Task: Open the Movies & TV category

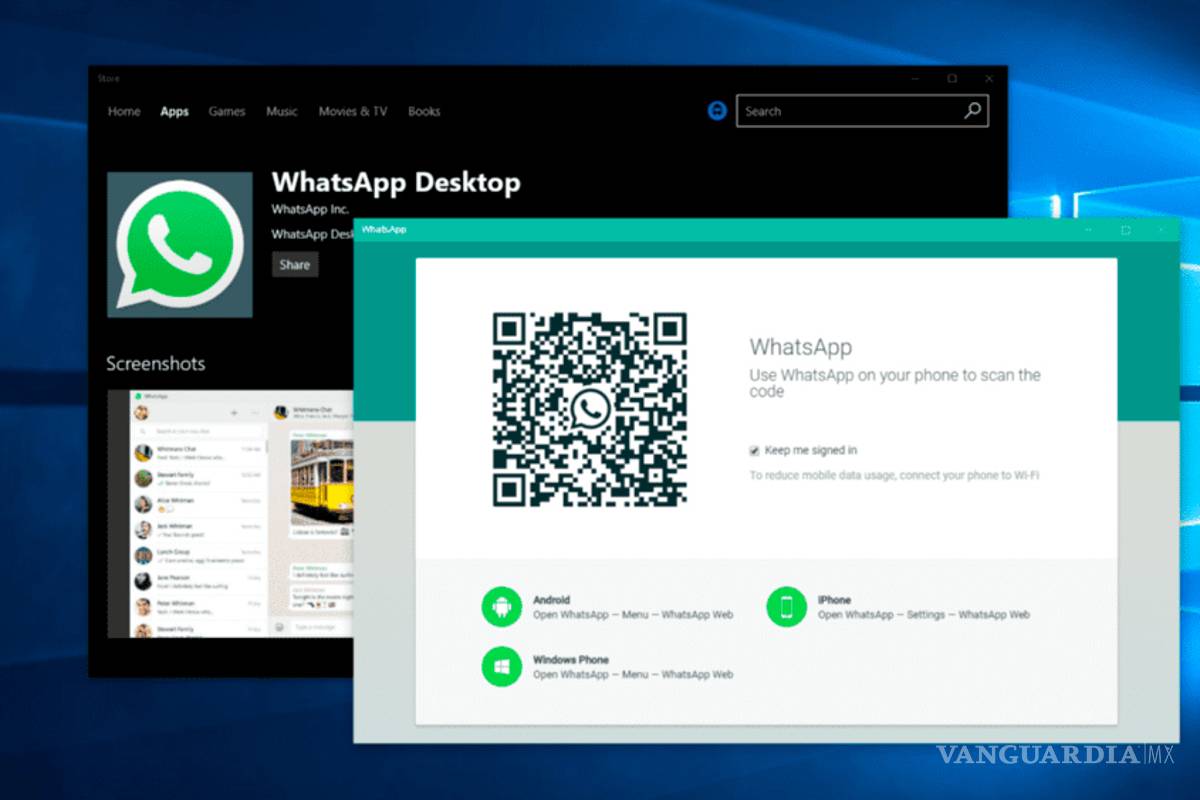Action: coord(352,111)
